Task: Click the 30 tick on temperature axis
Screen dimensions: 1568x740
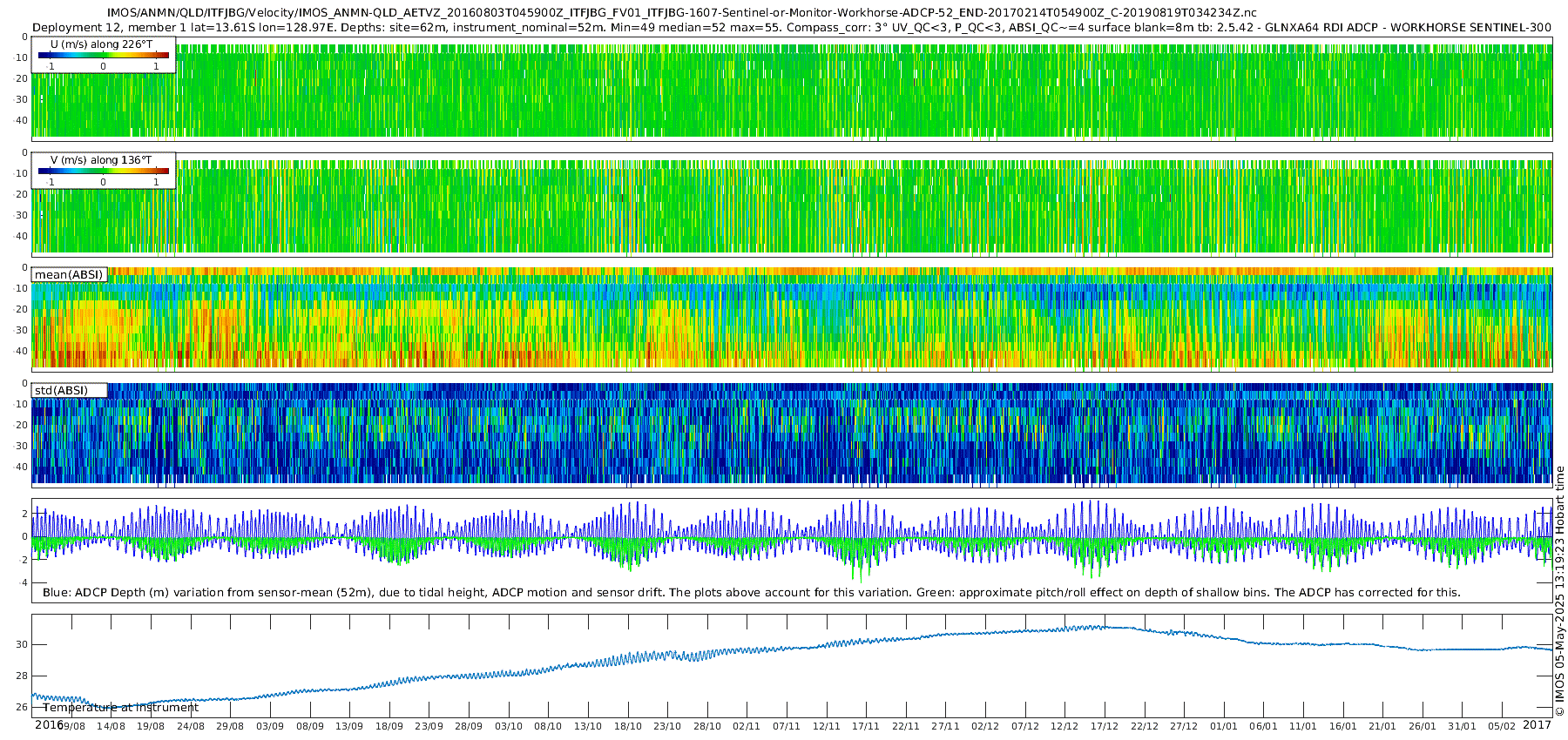Action: (x=21, y=645)
